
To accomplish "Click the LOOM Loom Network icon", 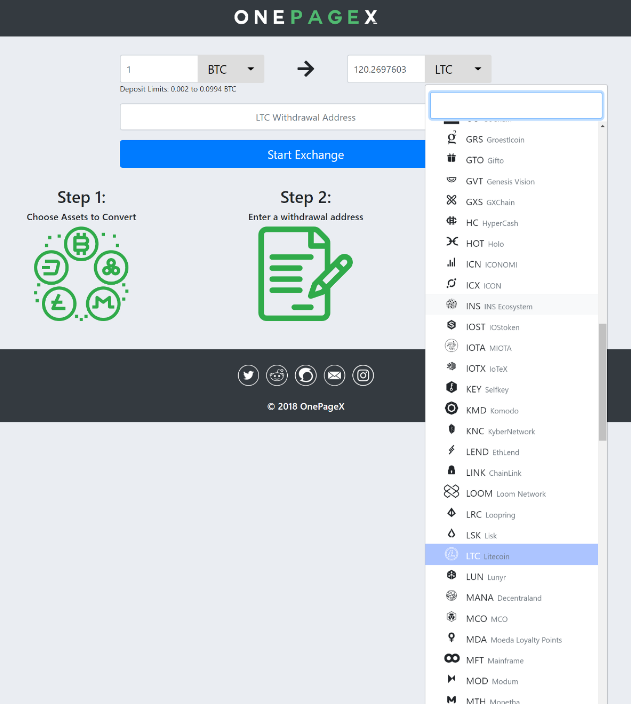I will pos(451,492).
